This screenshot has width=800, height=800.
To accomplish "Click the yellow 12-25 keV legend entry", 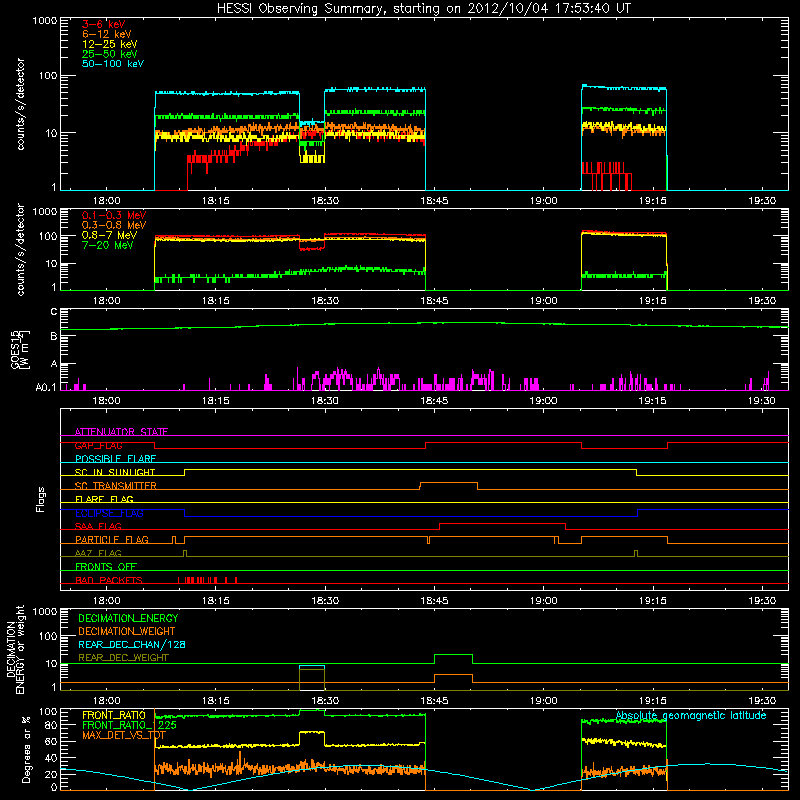I will 110,44.
